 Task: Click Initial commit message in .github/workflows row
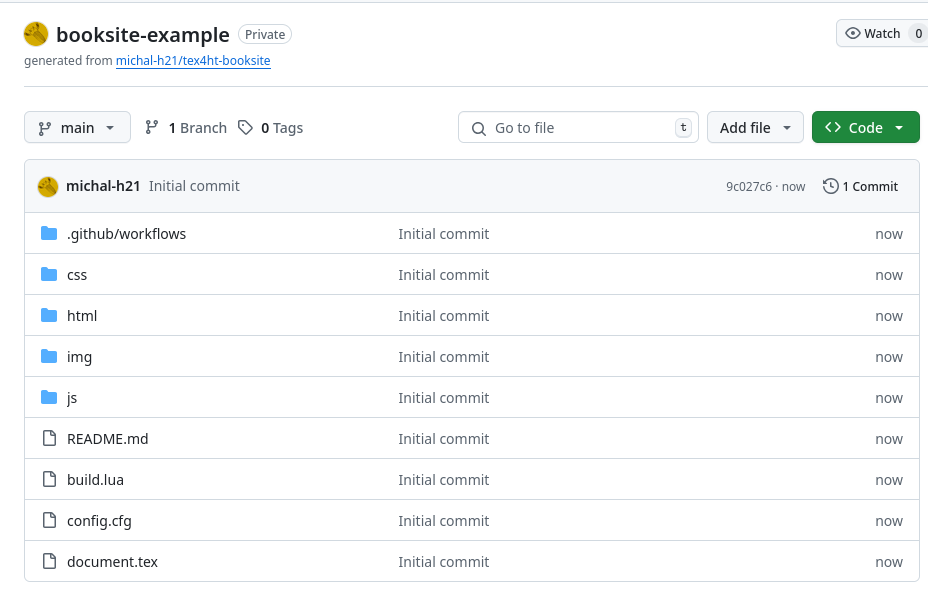443,234
